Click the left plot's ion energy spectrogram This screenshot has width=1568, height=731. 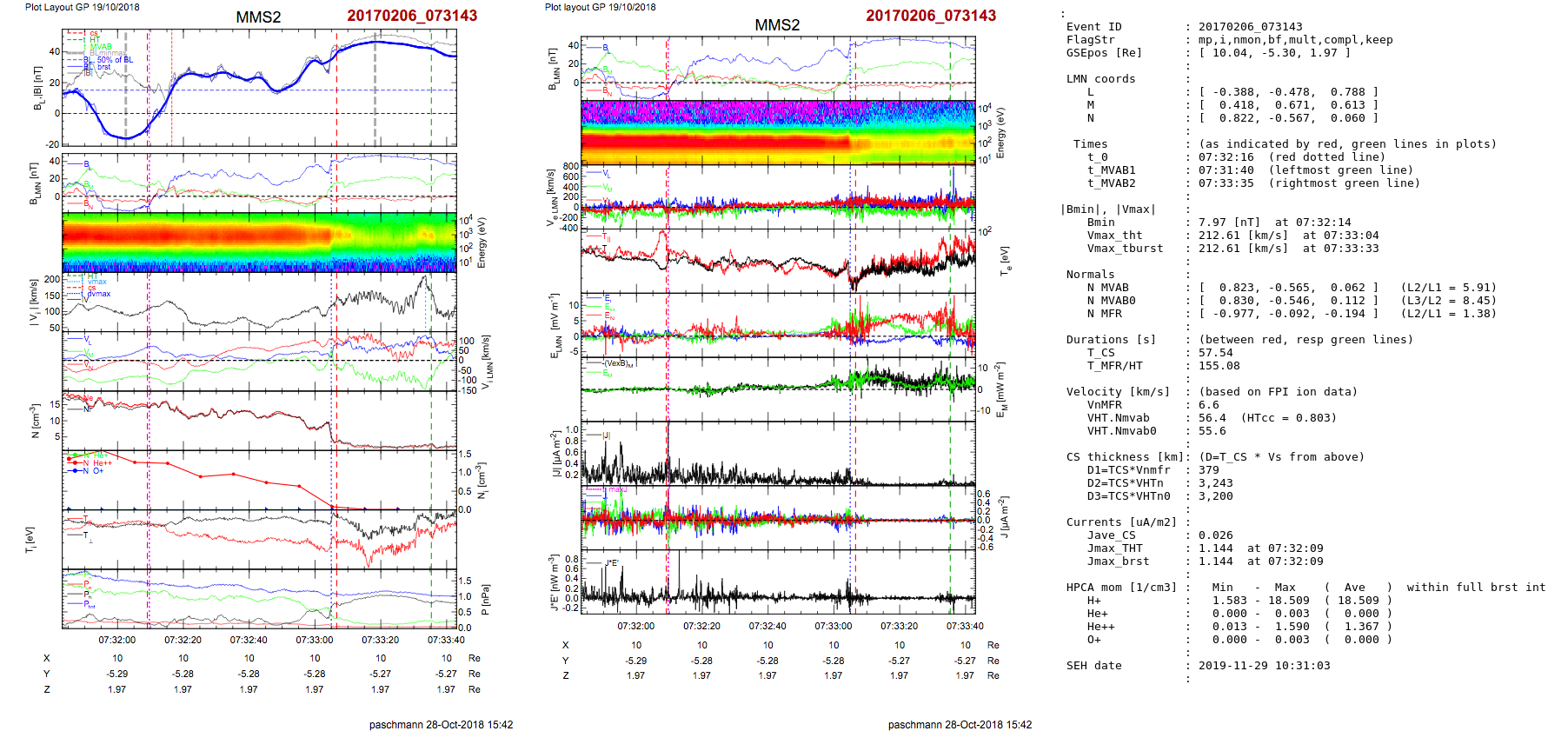pyautogui.click(x=259, y=241)
